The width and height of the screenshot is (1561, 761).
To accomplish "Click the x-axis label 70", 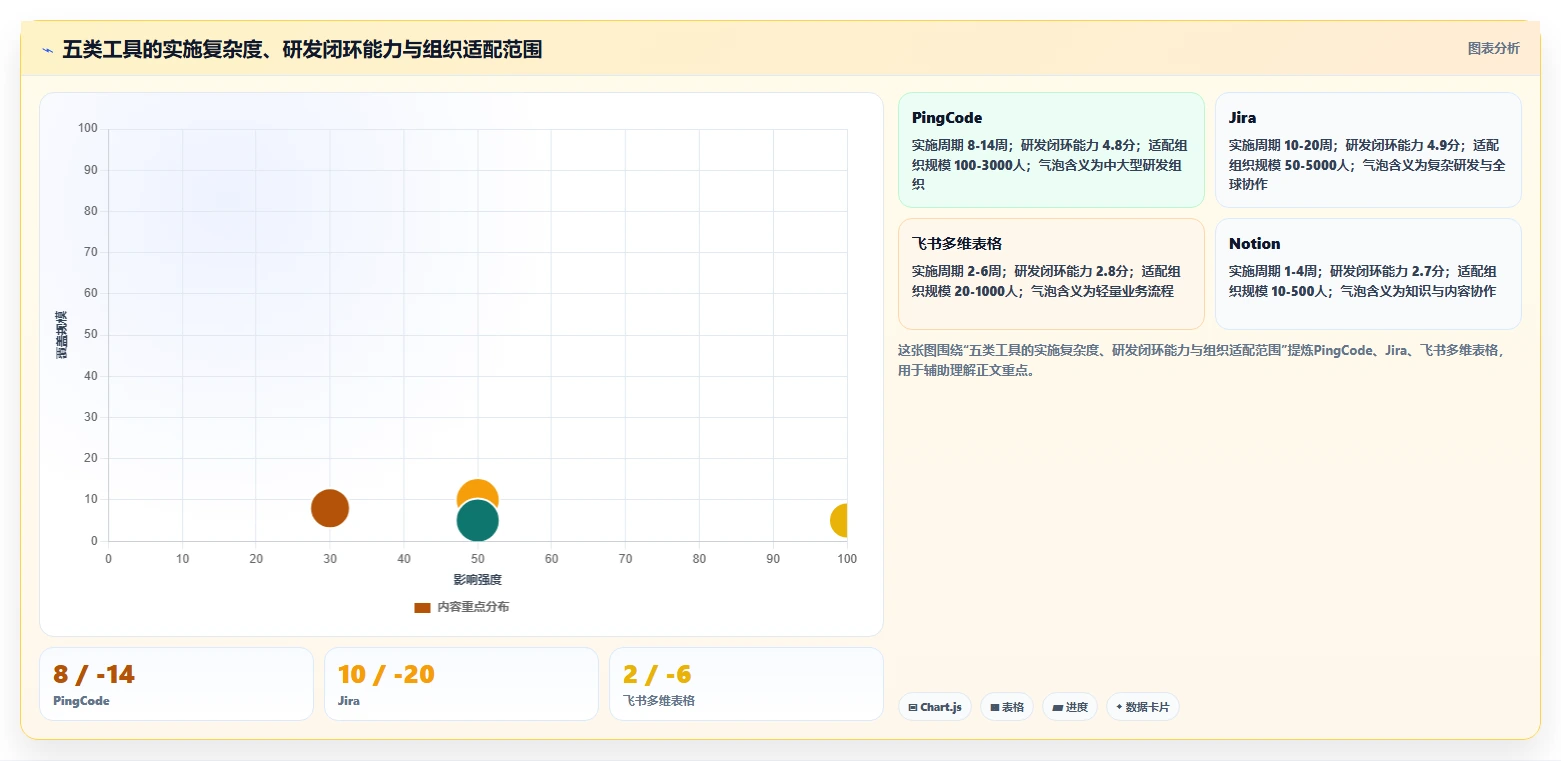I will 625,559.
